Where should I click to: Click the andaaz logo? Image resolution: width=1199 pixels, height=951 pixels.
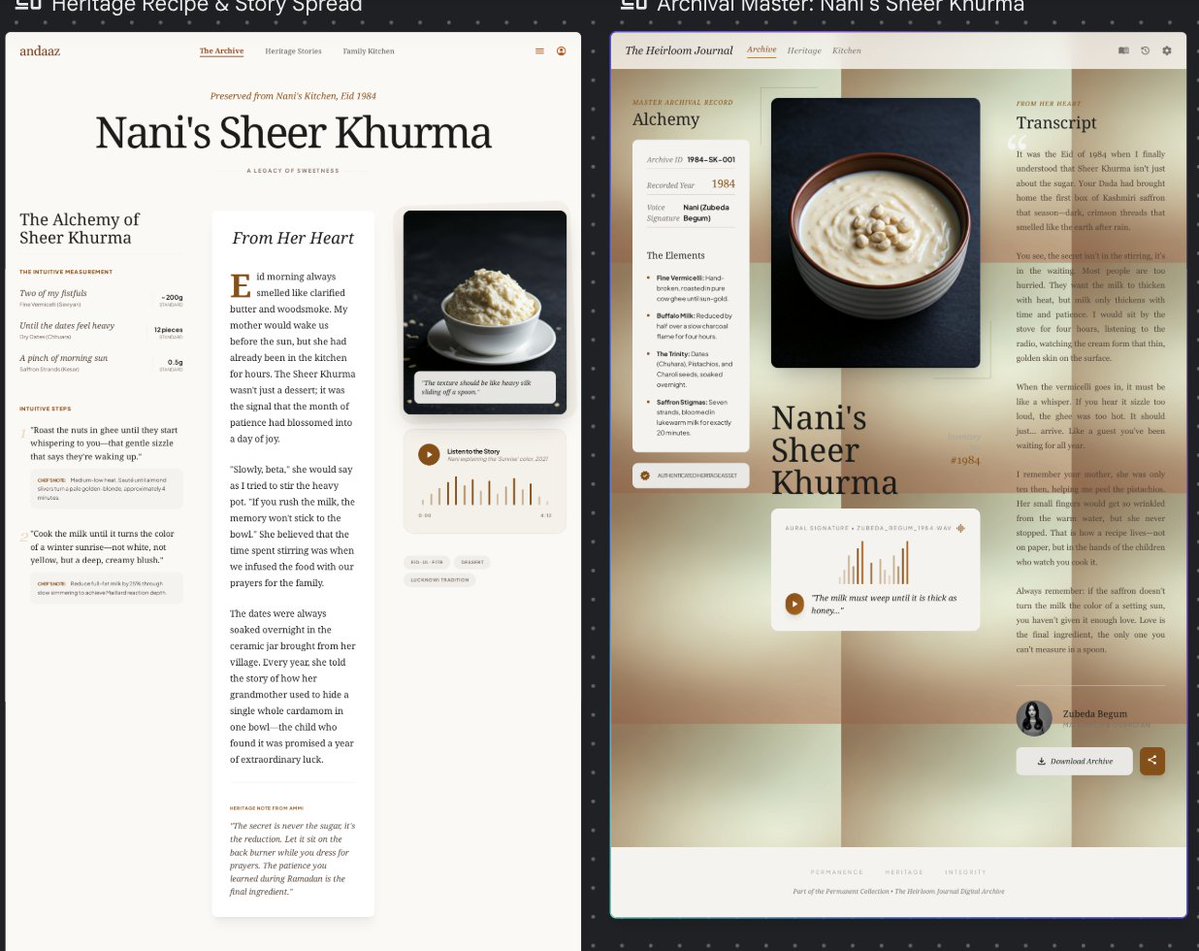coord(40,51)
